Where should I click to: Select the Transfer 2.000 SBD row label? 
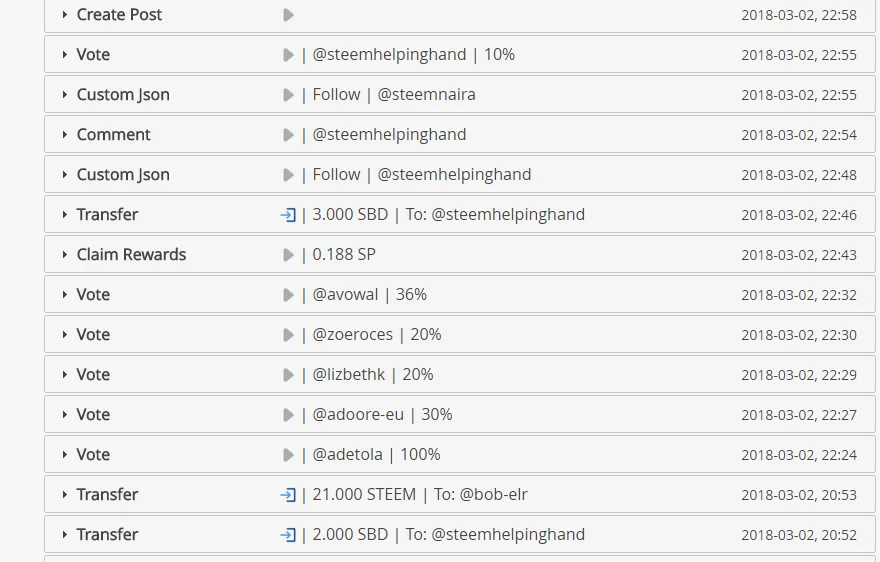click(107, 534)
